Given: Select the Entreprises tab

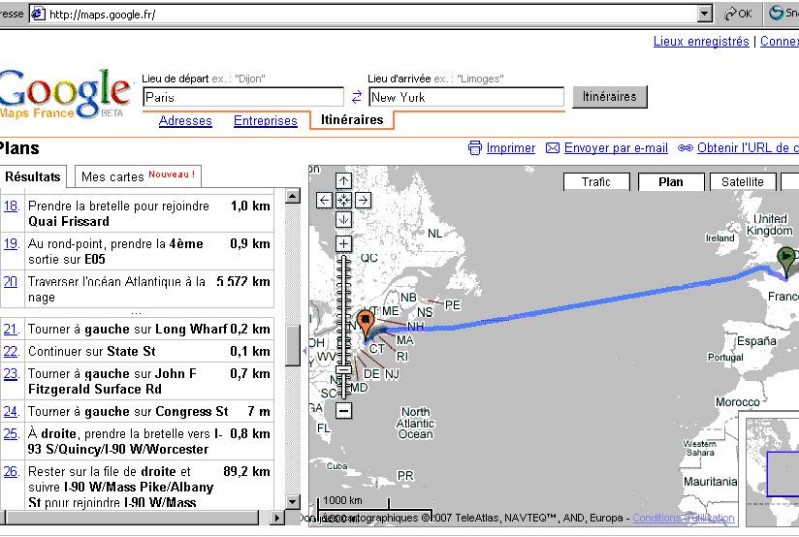Looking at the screenshot, I should (265, 121).
